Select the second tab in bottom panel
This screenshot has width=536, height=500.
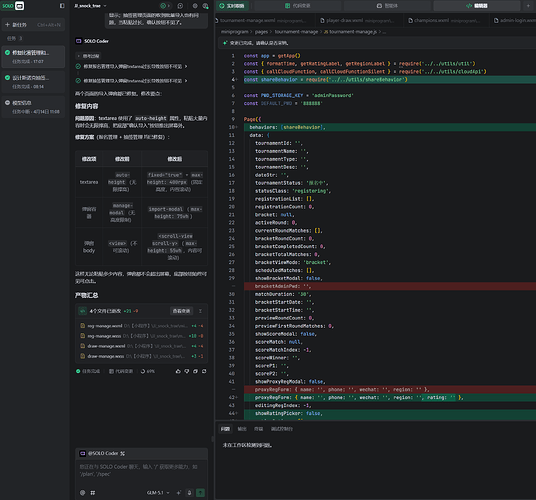[242, 429]
